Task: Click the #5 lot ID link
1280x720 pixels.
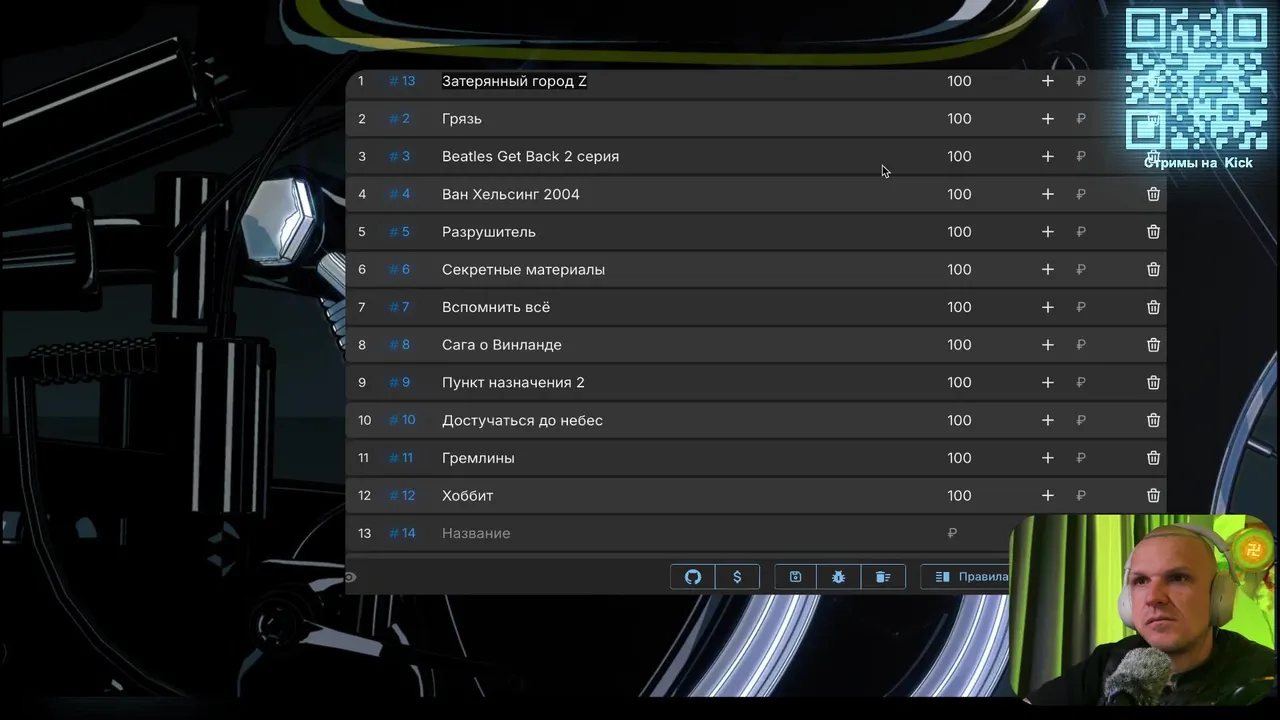Action: coord(399,232)
